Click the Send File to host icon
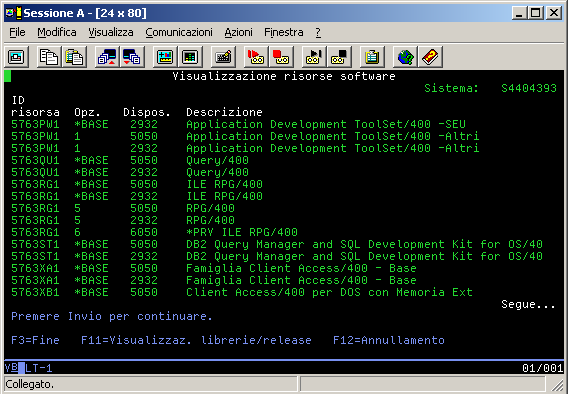The width and height of the screenshot is (568, 394). (107, 57)
